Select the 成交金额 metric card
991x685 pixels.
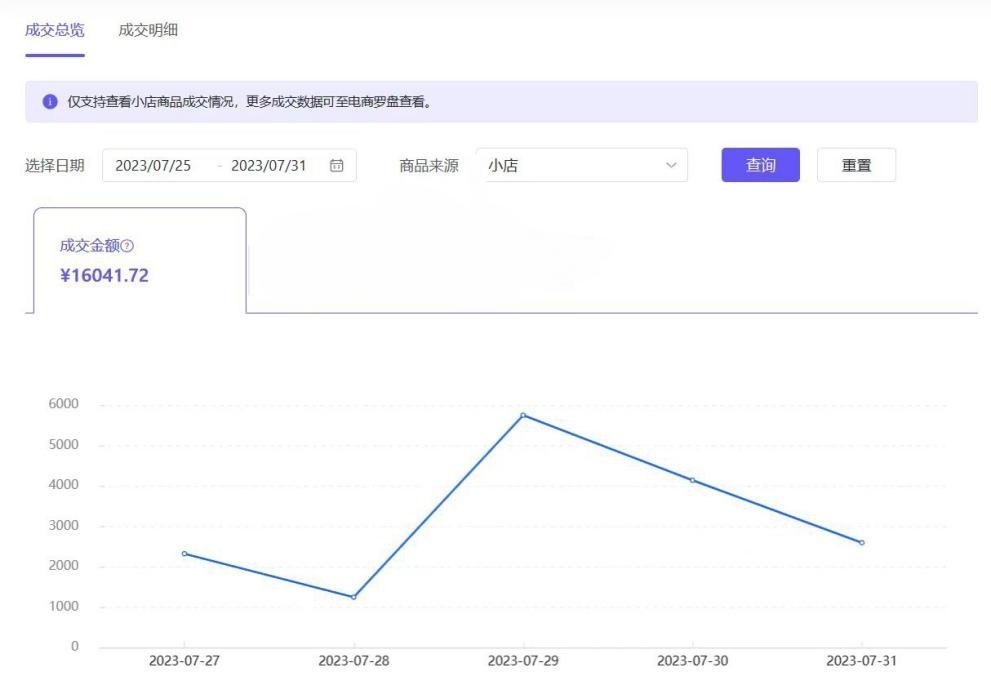[140, 260]
